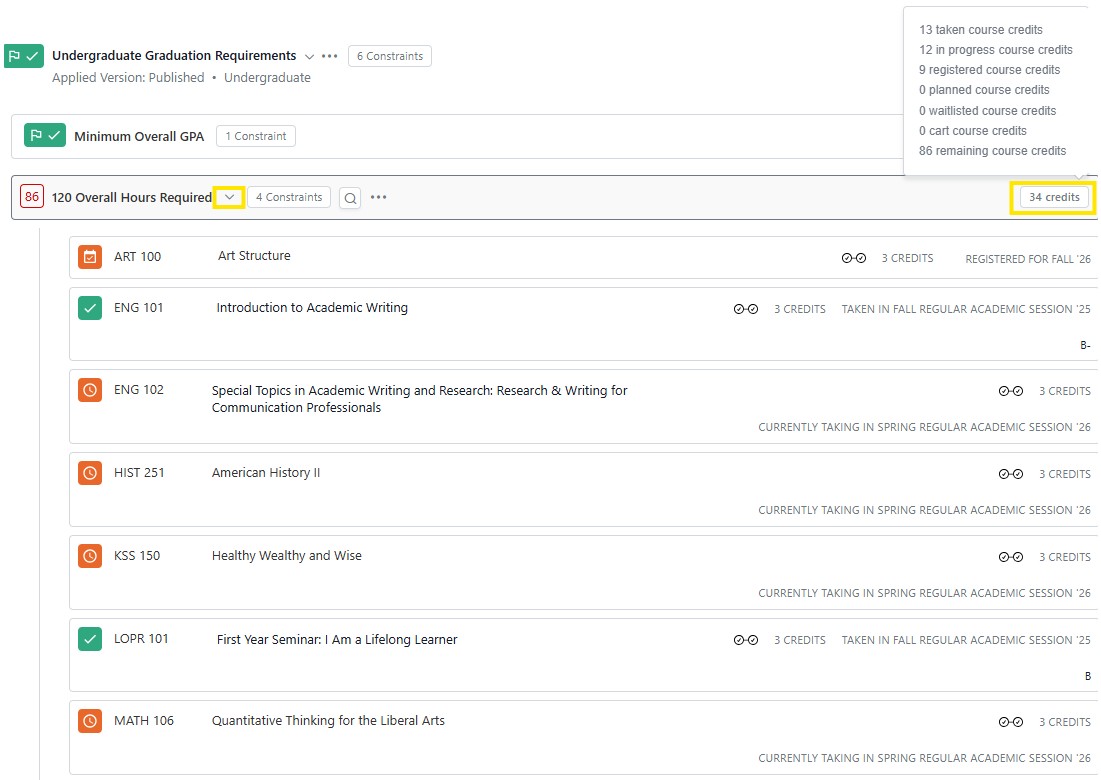The height and width of the screenshot is (780, 1101).
Task: Select the ART 100 course code
Action: coord(138,257)
